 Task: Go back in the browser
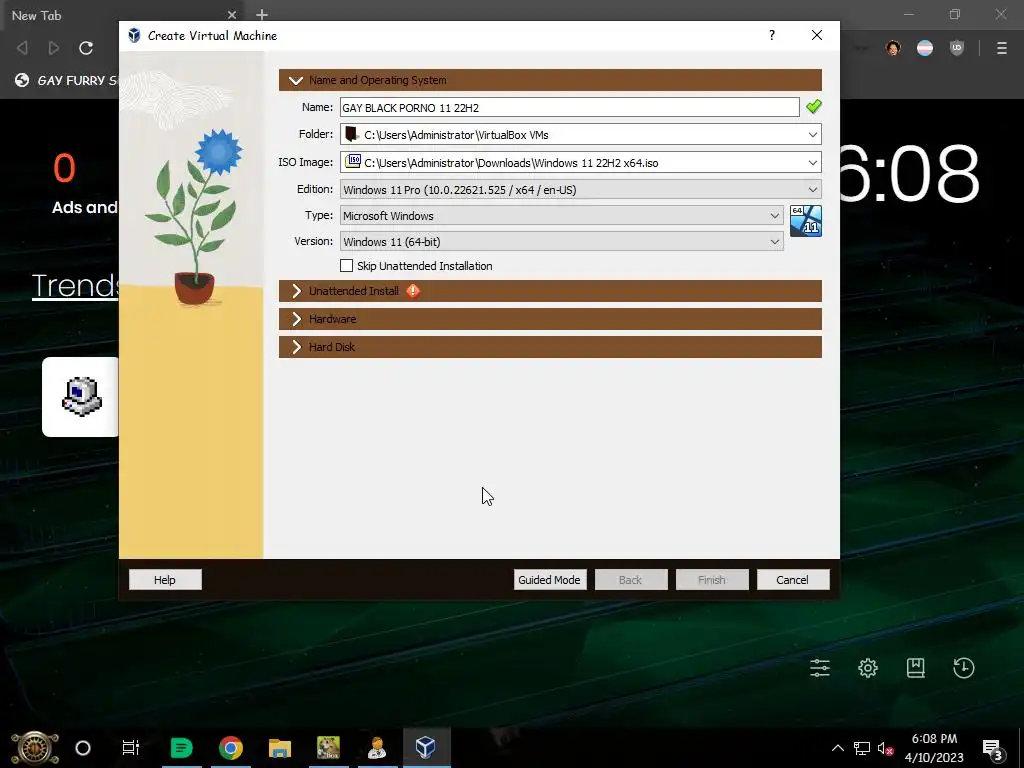coord(22,48)
